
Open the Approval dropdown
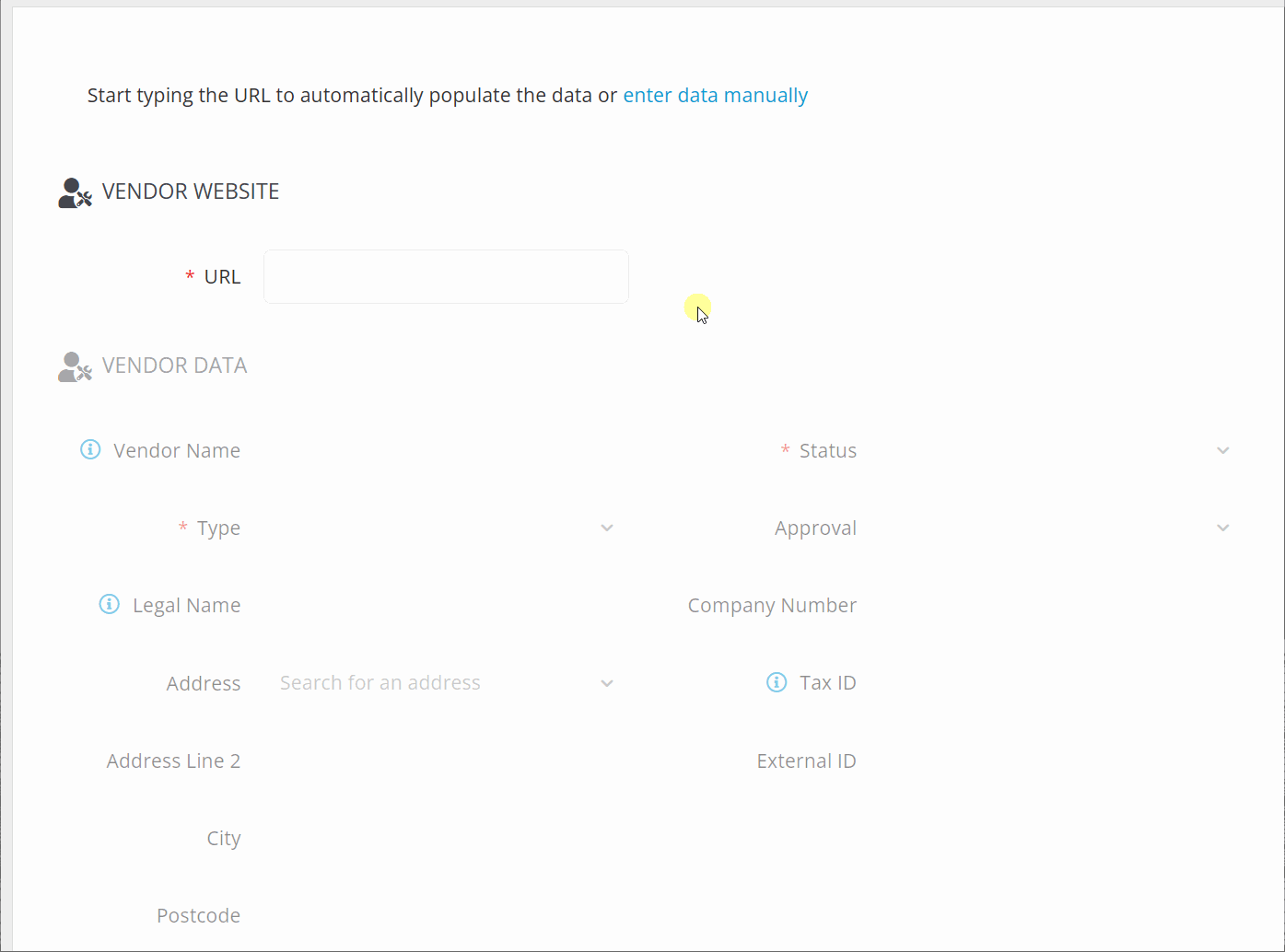tap(1222, 528)
